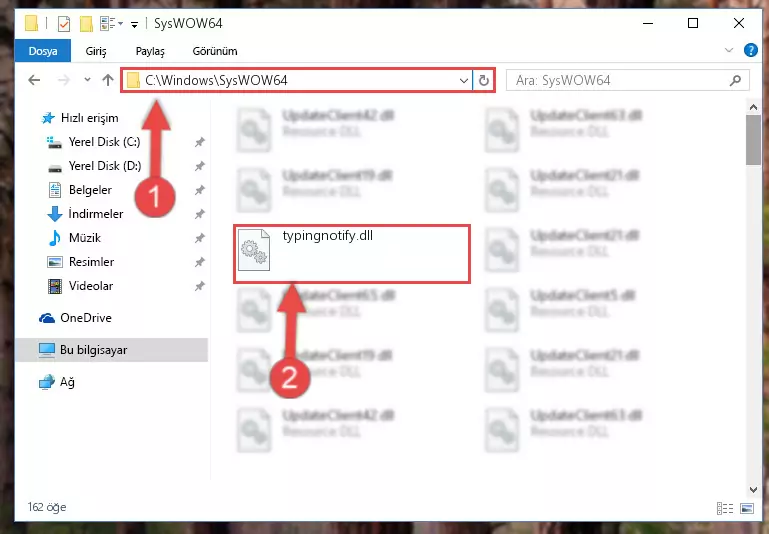The image size is (769, 534).
Task: Open the Help question mark icon
Action: click(750, 50)
